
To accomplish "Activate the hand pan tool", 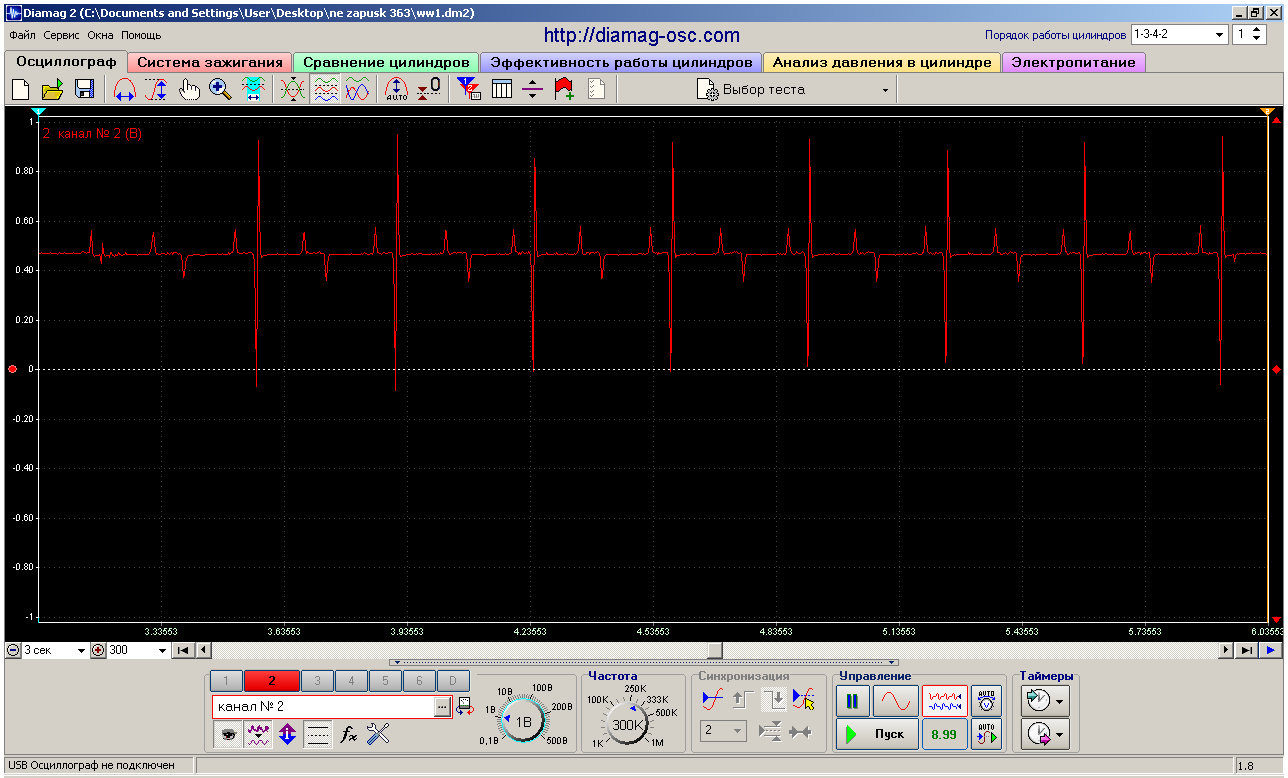I will pos(189,89).
